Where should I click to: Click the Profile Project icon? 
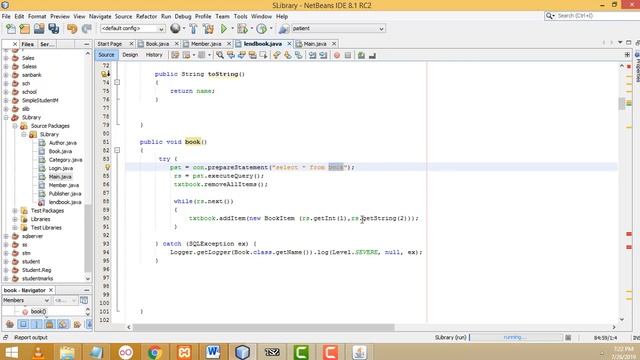tap(261, 29)
